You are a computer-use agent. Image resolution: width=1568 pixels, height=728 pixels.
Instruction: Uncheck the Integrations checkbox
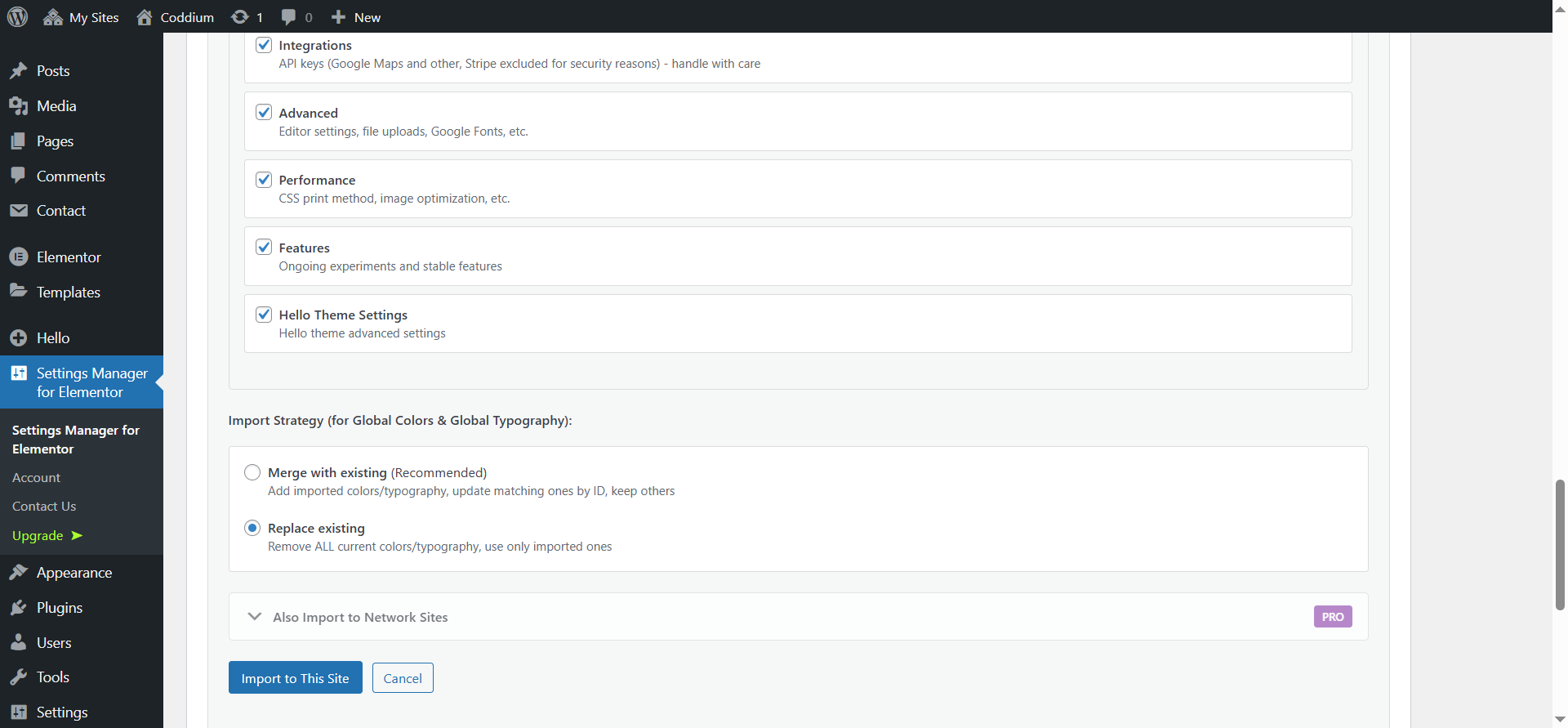[x=264, y=45]
